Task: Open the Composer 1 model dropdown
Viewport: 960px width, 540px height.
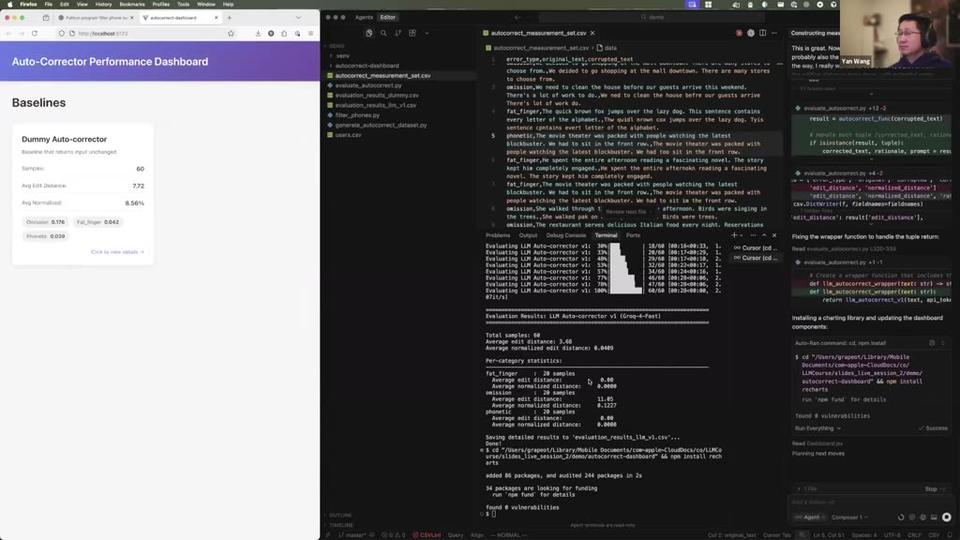Action: (850, 517)
